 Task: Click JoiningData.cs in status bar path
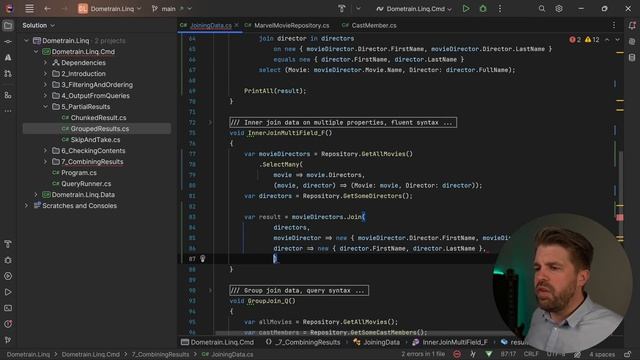(228, 354)
